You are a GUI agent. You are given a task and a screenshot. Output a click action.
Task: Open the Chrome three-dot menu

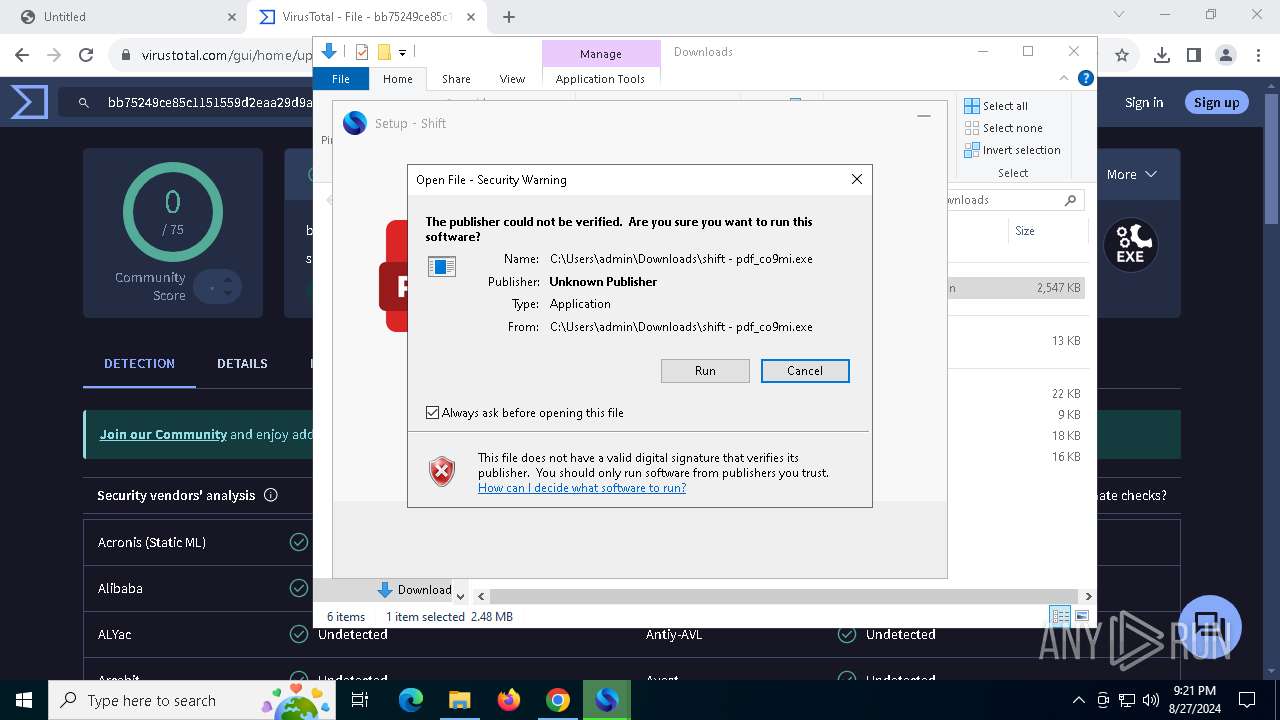(1258, 55)
